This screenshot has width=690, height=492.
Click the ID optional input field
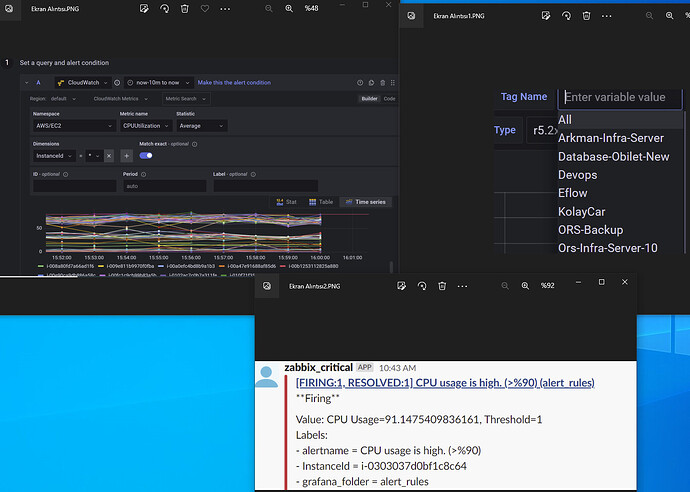75,186
